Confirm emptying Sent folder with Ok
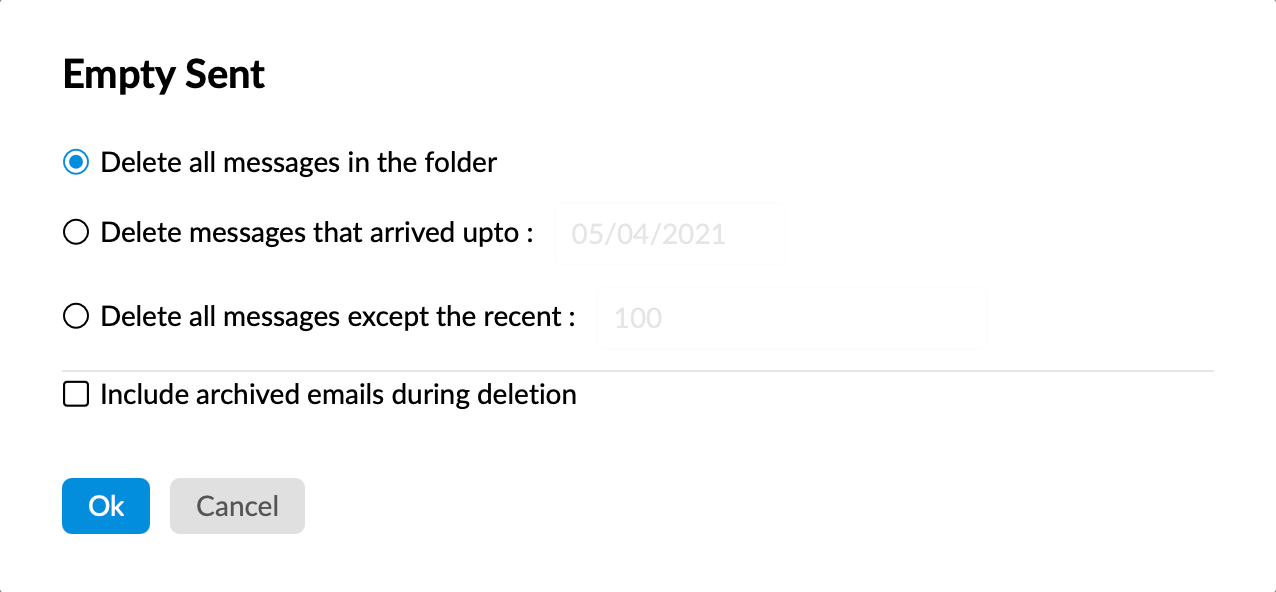Screen dimensions: 1276x592 [106, 506]
